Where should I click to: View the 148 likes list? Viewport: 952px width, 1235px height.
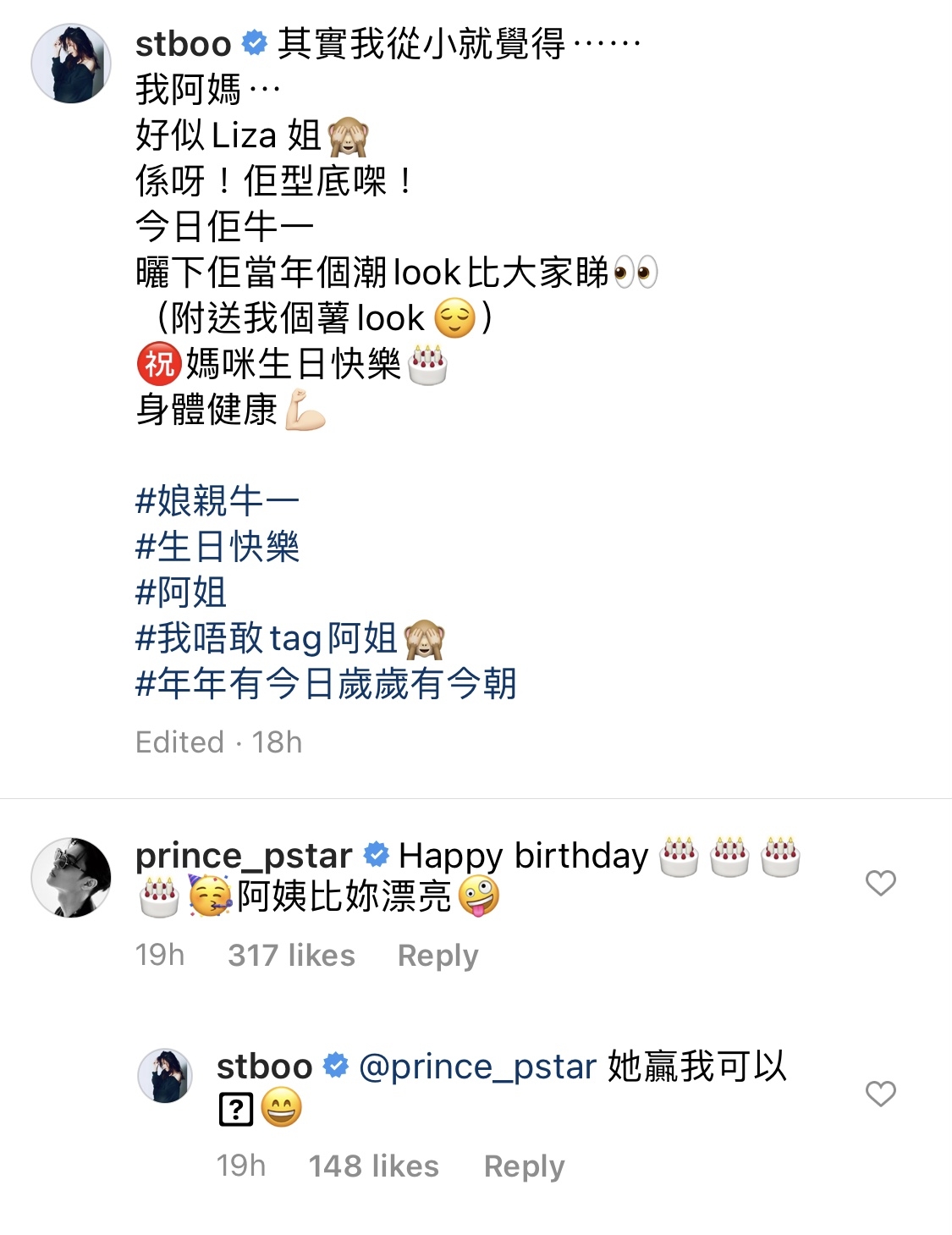tap(373, 1166)
